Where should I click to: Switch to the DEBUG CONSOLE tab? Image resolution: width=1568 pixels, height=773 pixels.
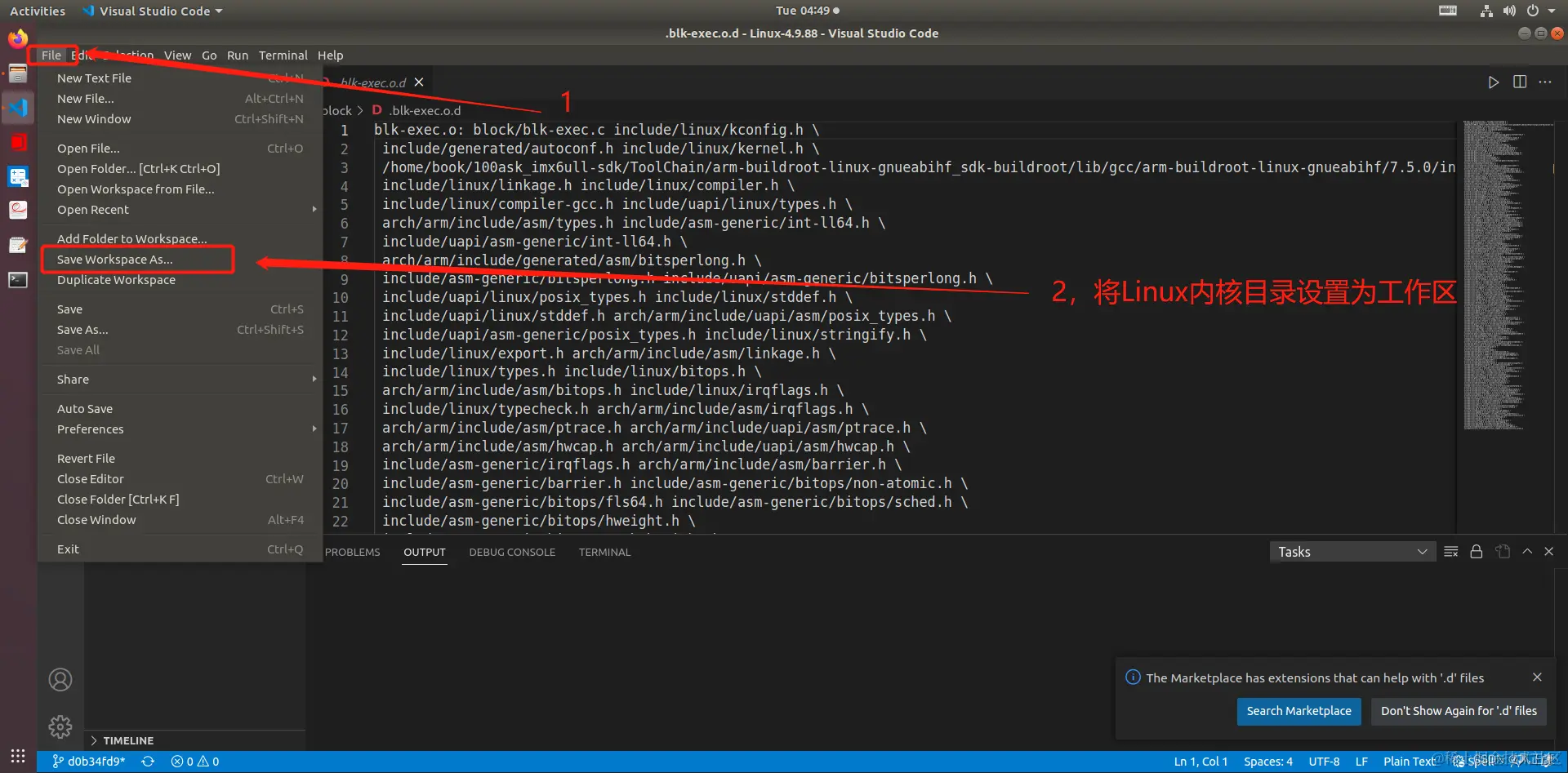coord(512,553)
